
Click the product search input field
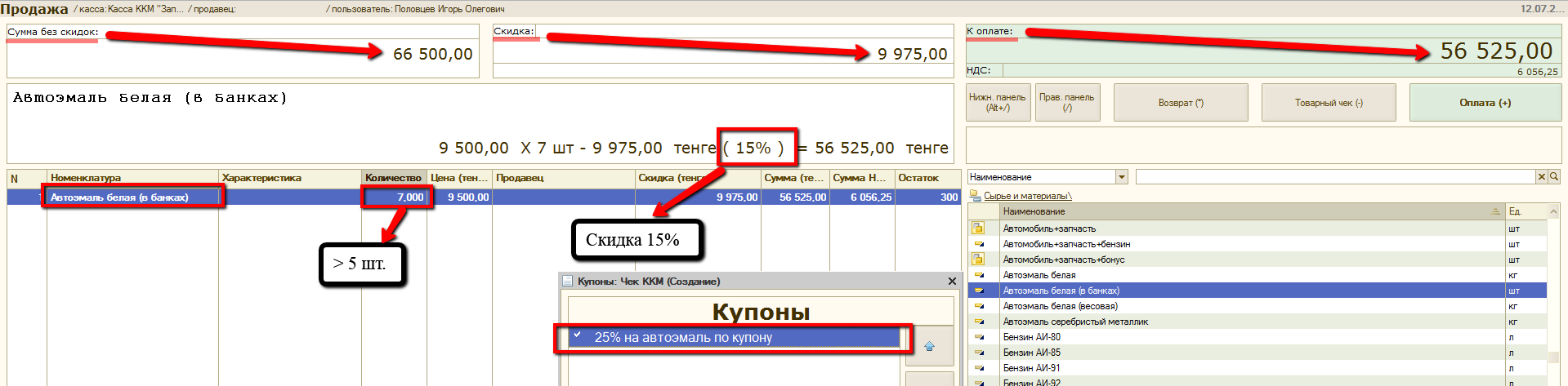click(x=1334, y=177)
